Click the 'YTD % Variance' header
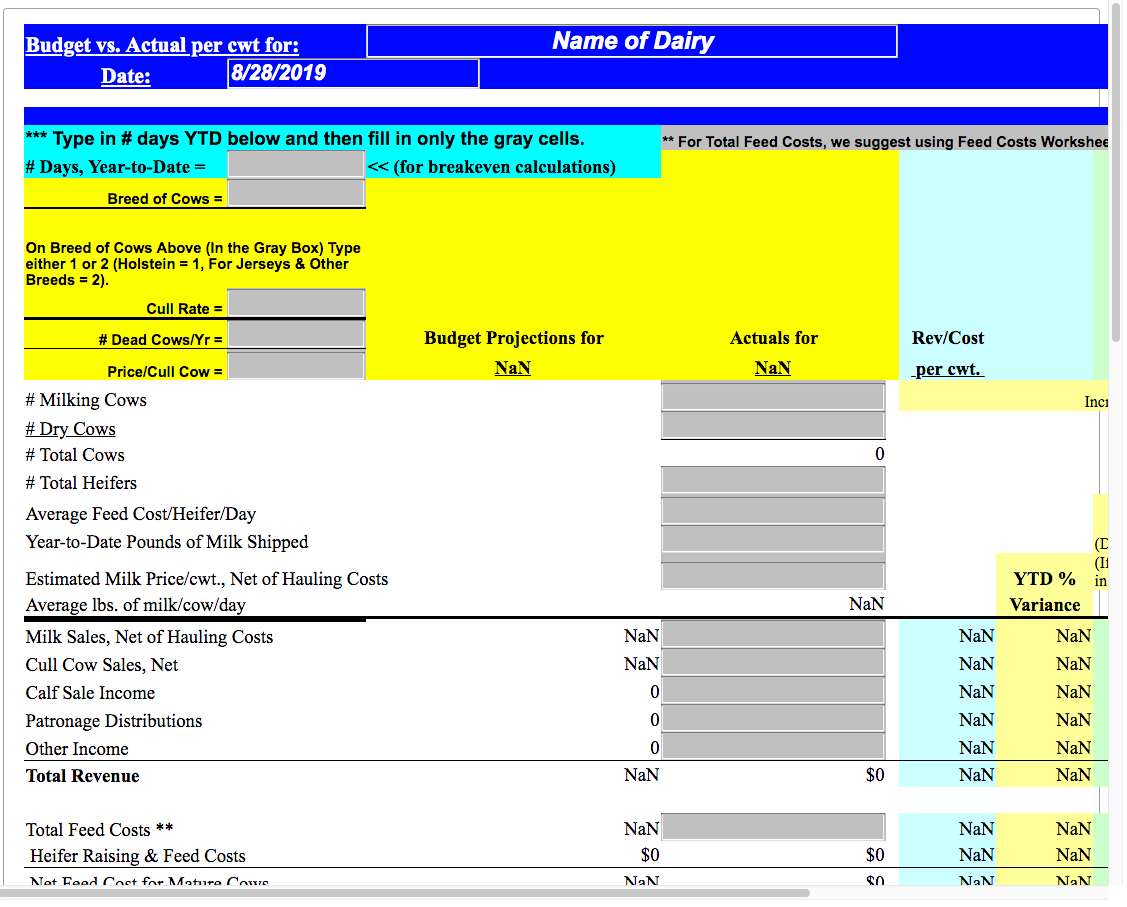This screenshot has height=907, width=1127. pyautogui.click(x=1045, y=591)
